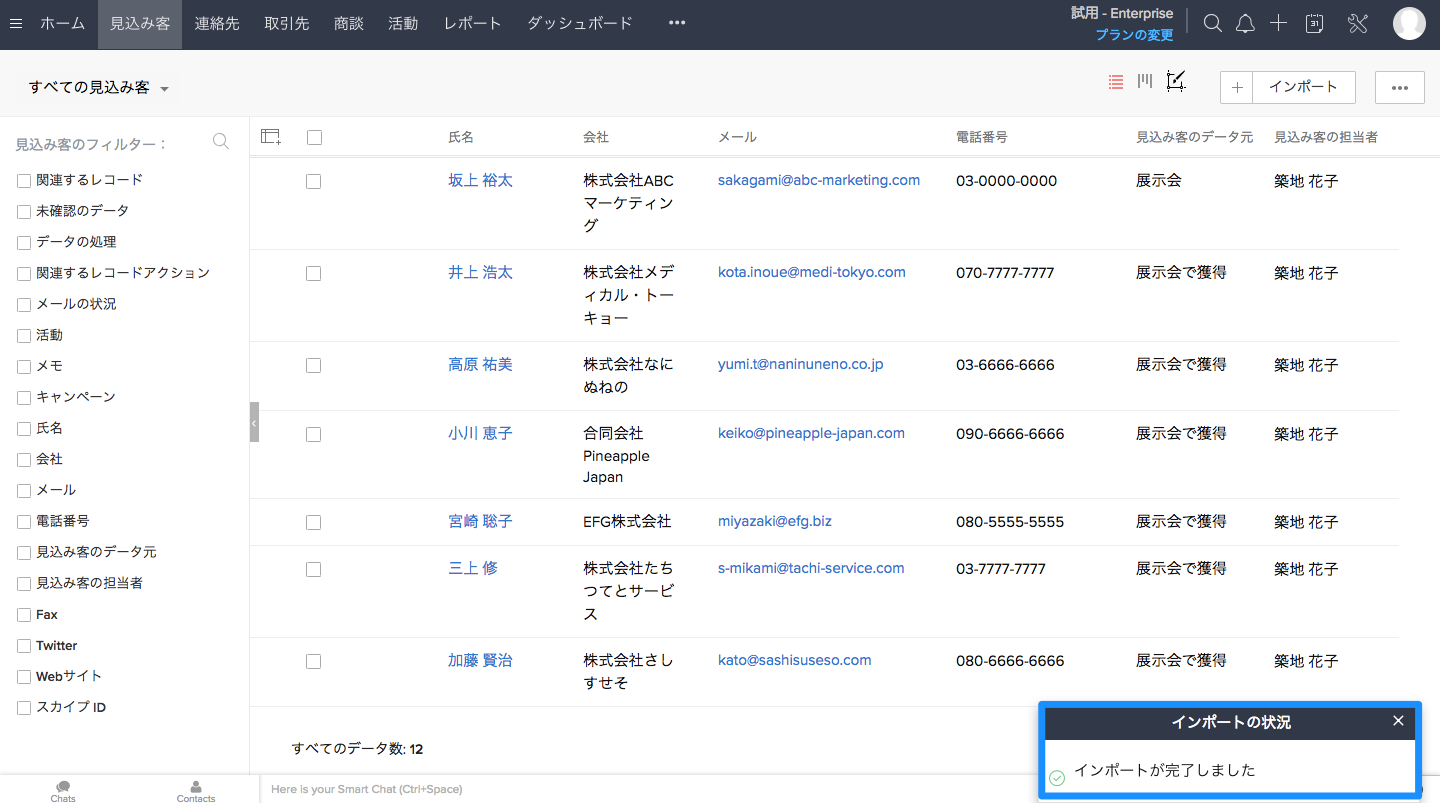Image resolution: width=1440 pixels, height=803 pixels.
Task: Open setup tools wrench icon
Action: (1357, 24)
